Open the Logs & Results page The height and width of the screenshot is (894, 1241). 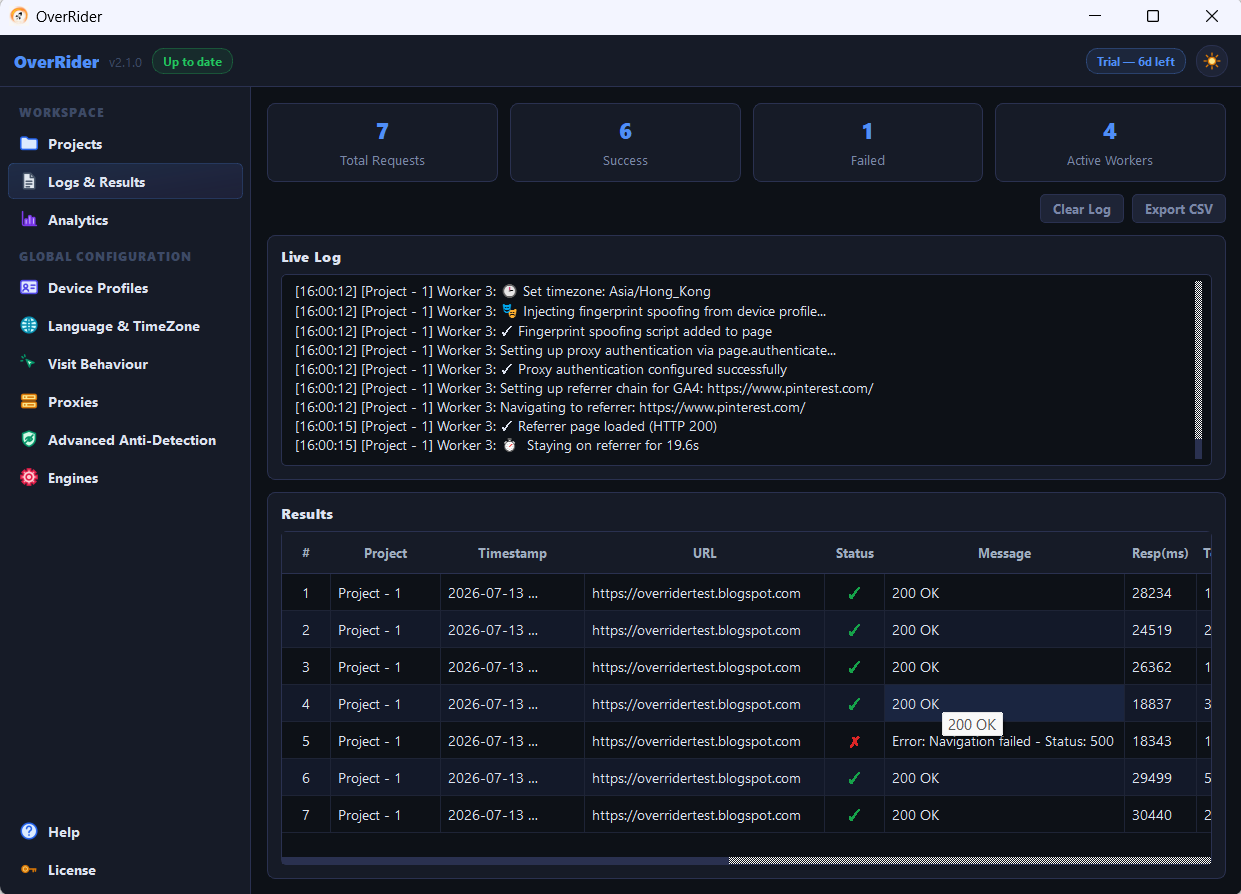click(125, 182)
